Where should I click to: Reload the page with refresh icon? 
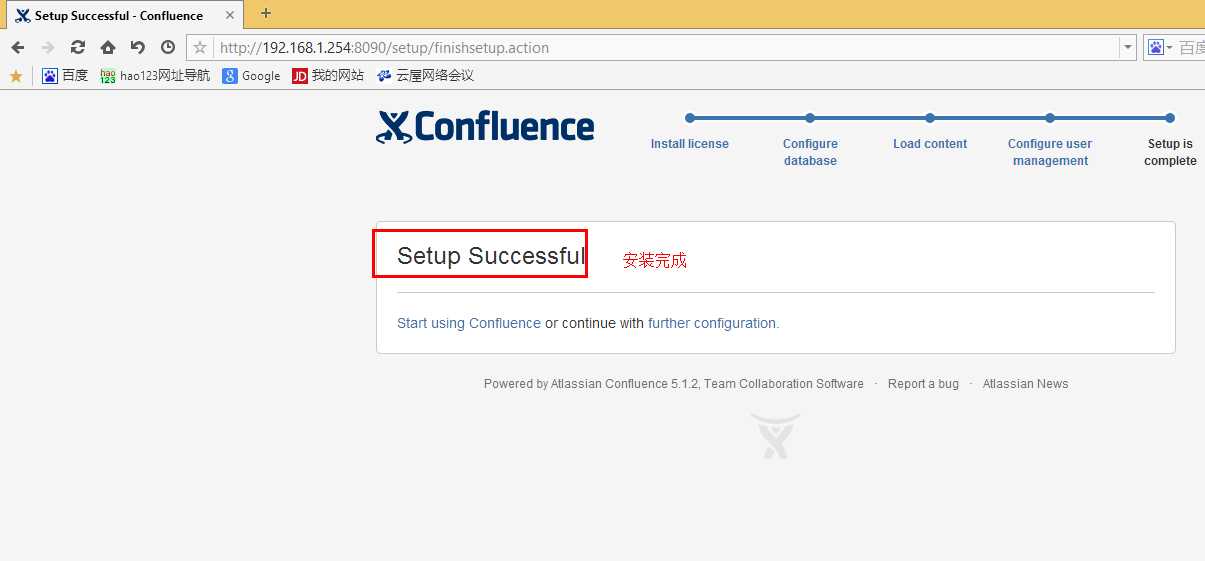pyautogui.click(x=78, y=47)
